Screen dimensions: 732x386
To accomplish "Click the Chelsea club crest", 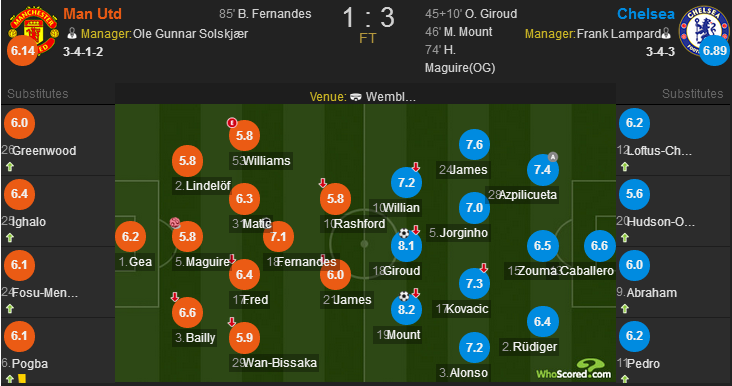I will tap(704, 31).
